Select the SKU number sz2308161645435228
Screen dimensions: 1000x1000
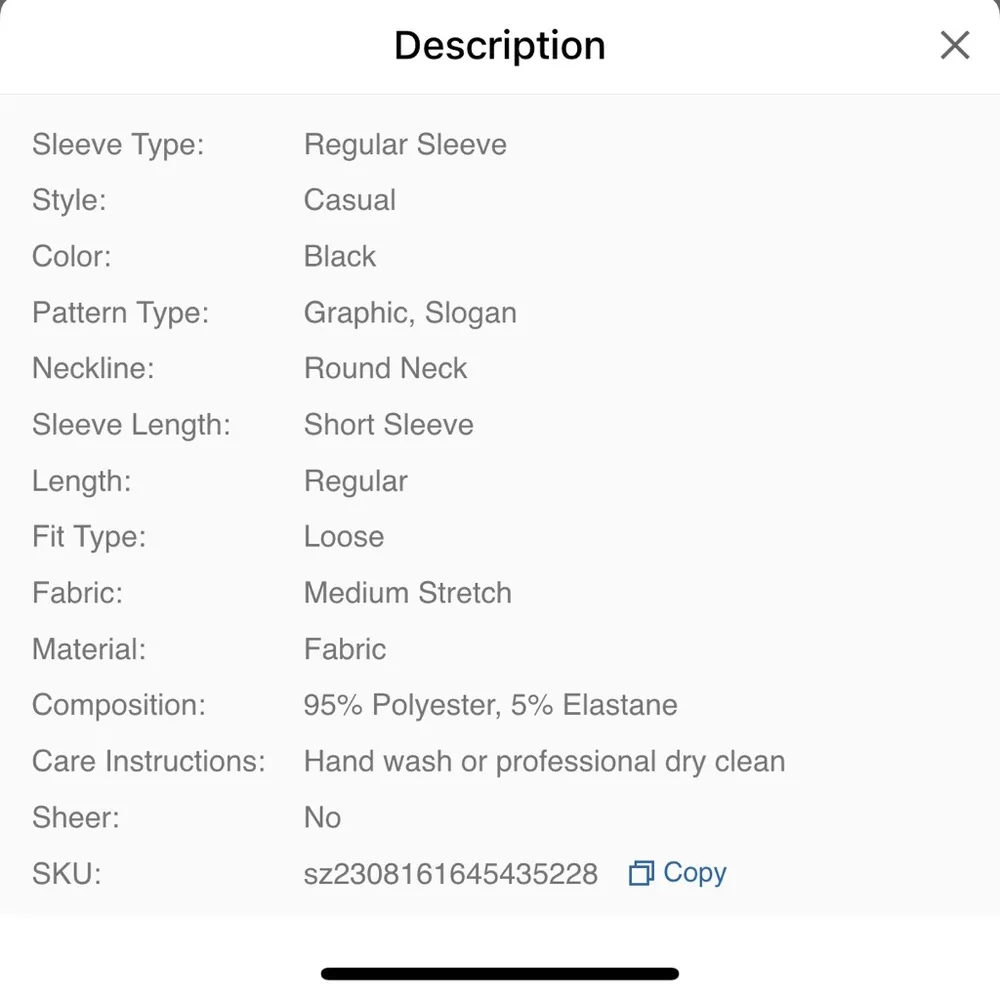click(x=450, y=874)
